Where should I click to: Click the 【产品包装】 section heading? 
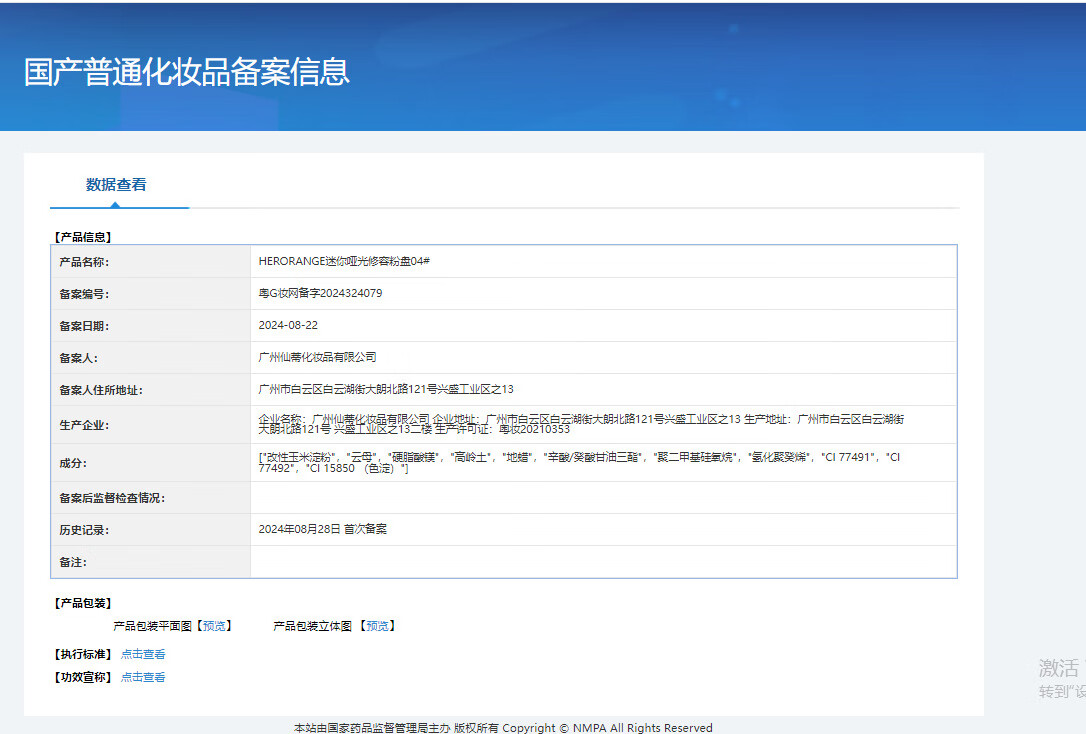pyautogui.click(x=83, y=603)
